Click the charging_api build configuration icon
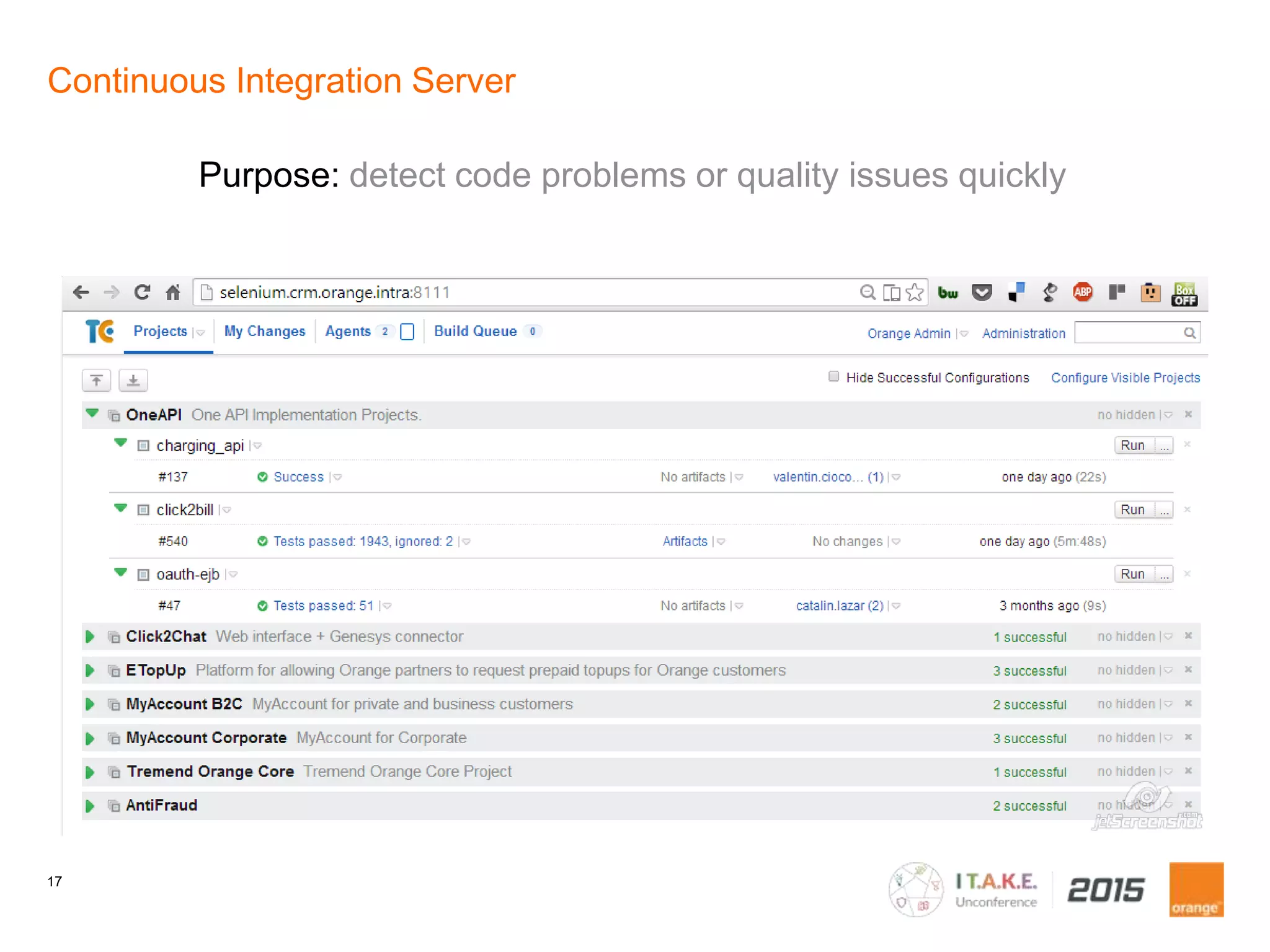 pos(143,446)
